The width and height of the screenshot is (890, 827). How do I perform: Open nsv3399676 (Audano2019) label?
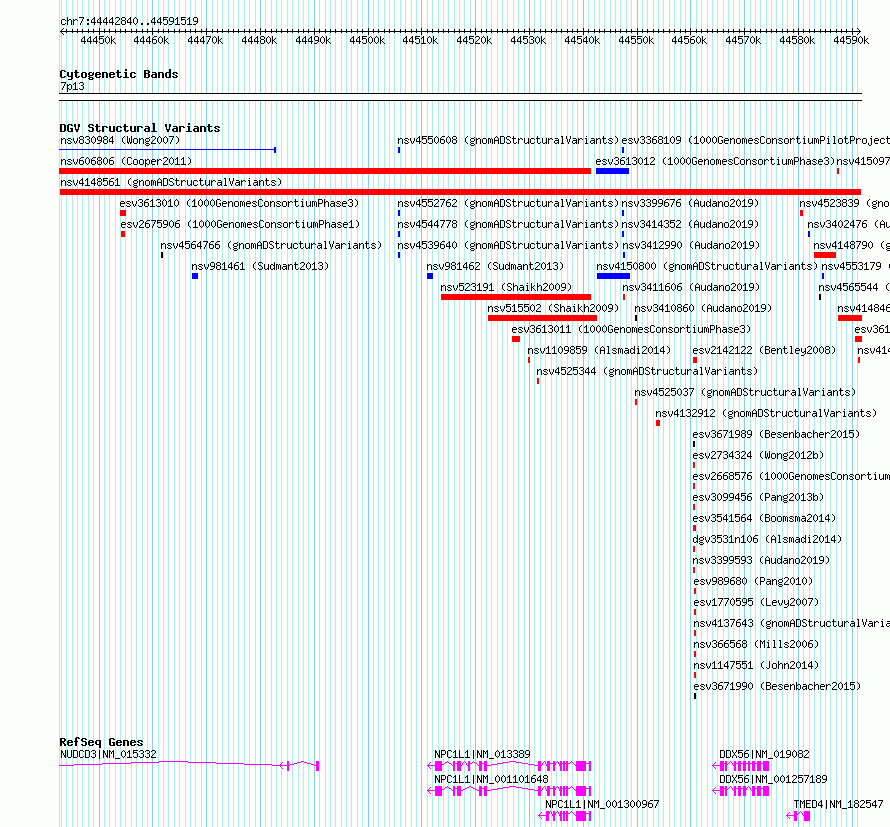[x=690, y=203]
